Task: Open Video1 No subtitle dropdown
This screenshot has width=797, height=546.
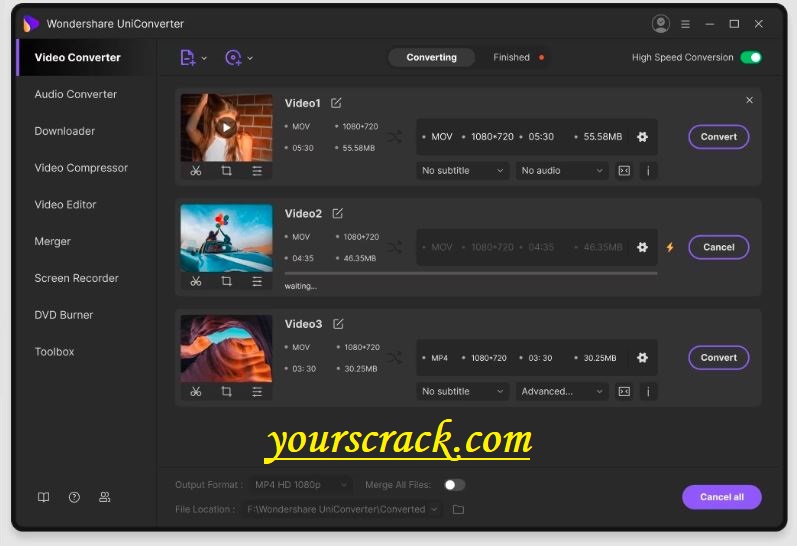Action: click(462, 171)
